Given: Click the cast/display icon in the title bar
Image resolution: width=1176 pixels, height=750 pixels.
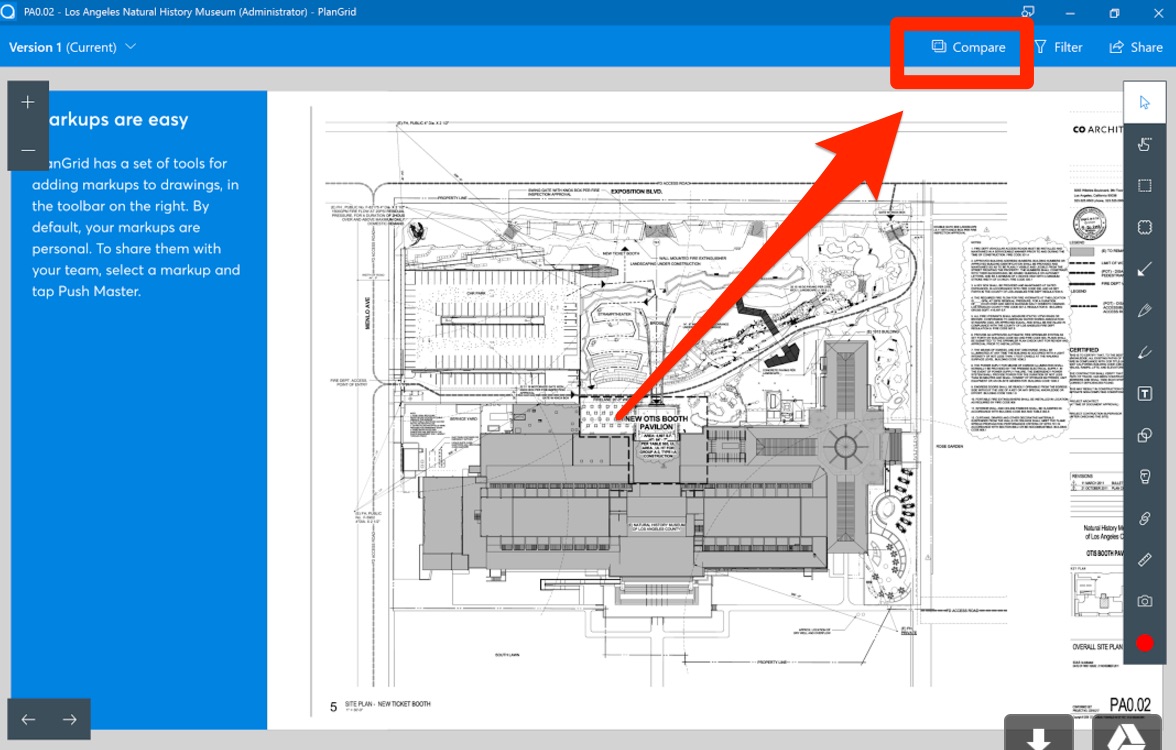Looking at the screenshot, I should coord(1027,11).
